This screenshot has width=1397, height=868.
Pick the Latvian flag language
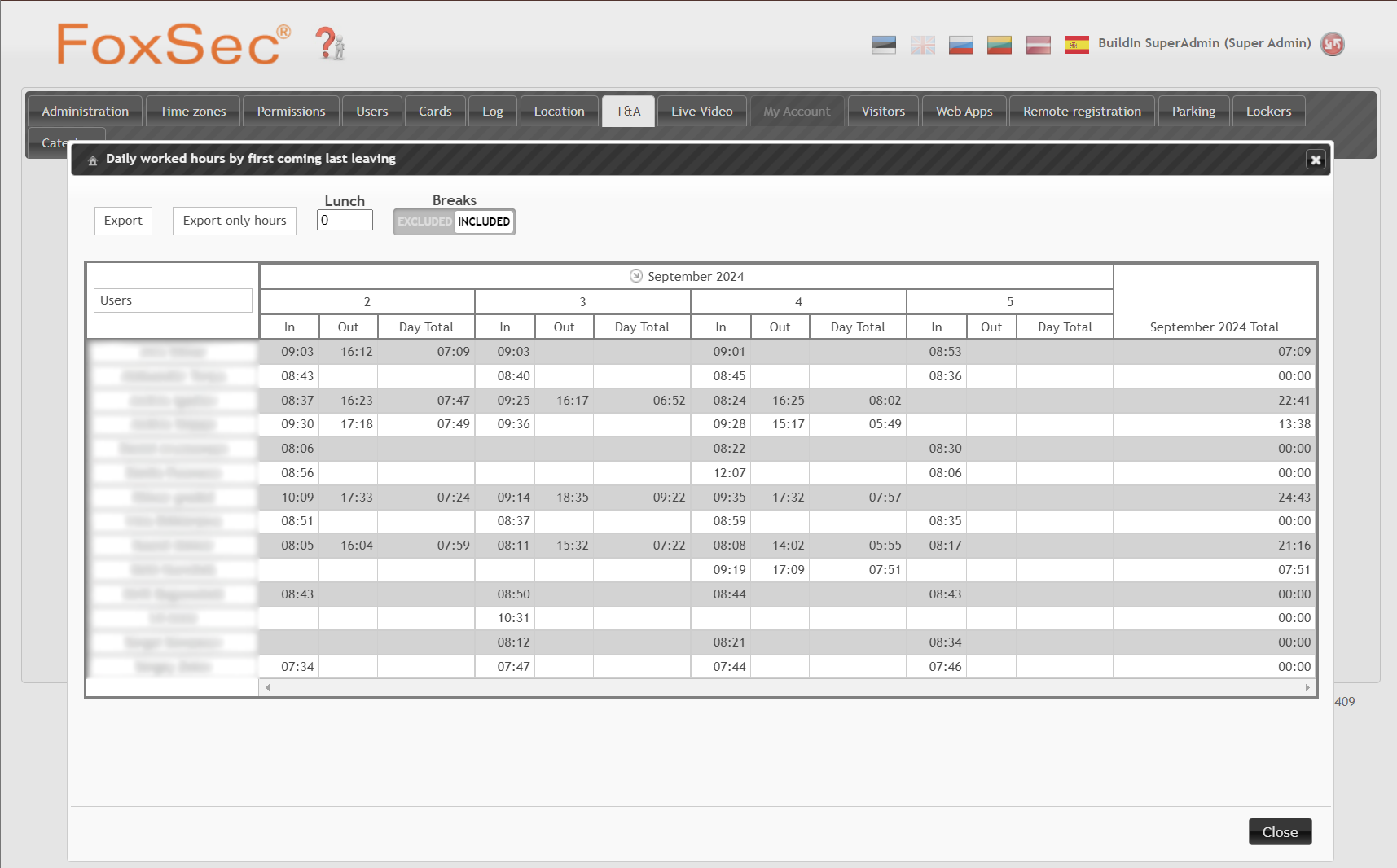point(1038,45)
